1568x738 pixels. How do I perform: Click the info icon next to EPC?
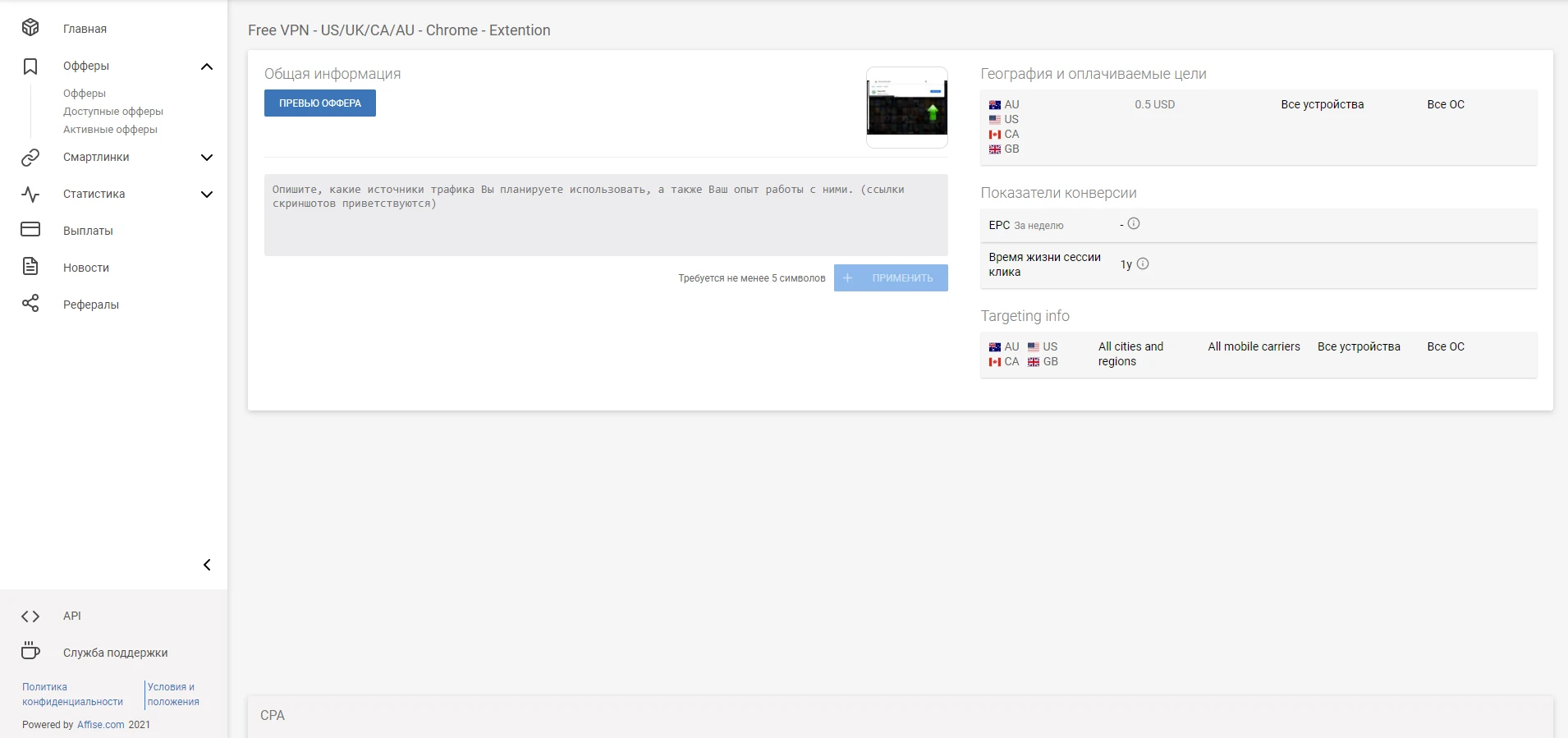(x=1134, y=224)
